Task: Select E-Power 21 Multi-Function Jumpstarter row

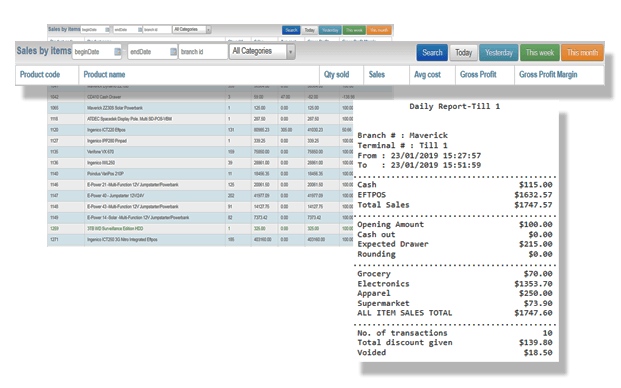Action: point(200,184)
